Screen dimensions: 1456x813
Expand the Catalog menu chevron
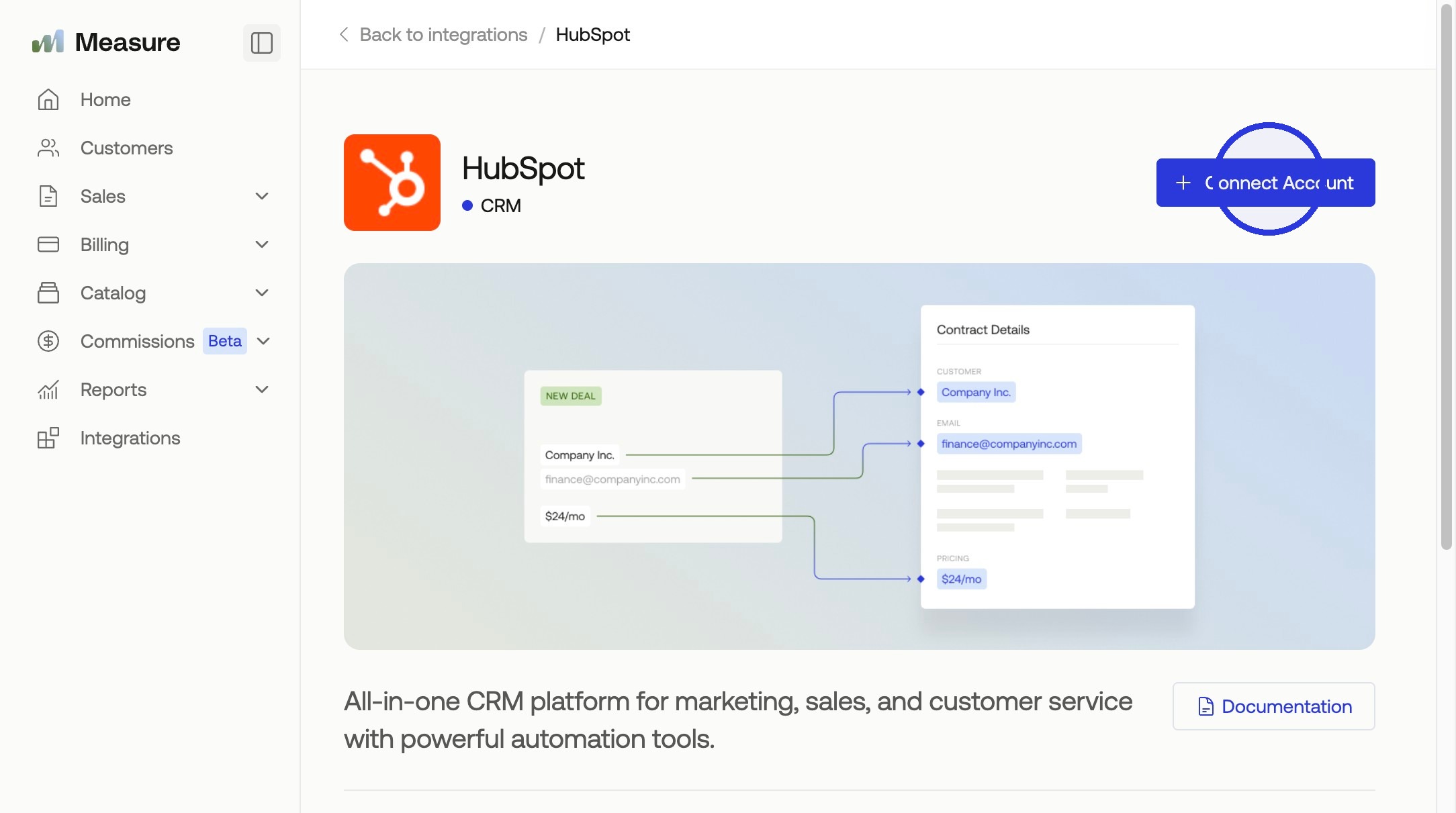262,293
